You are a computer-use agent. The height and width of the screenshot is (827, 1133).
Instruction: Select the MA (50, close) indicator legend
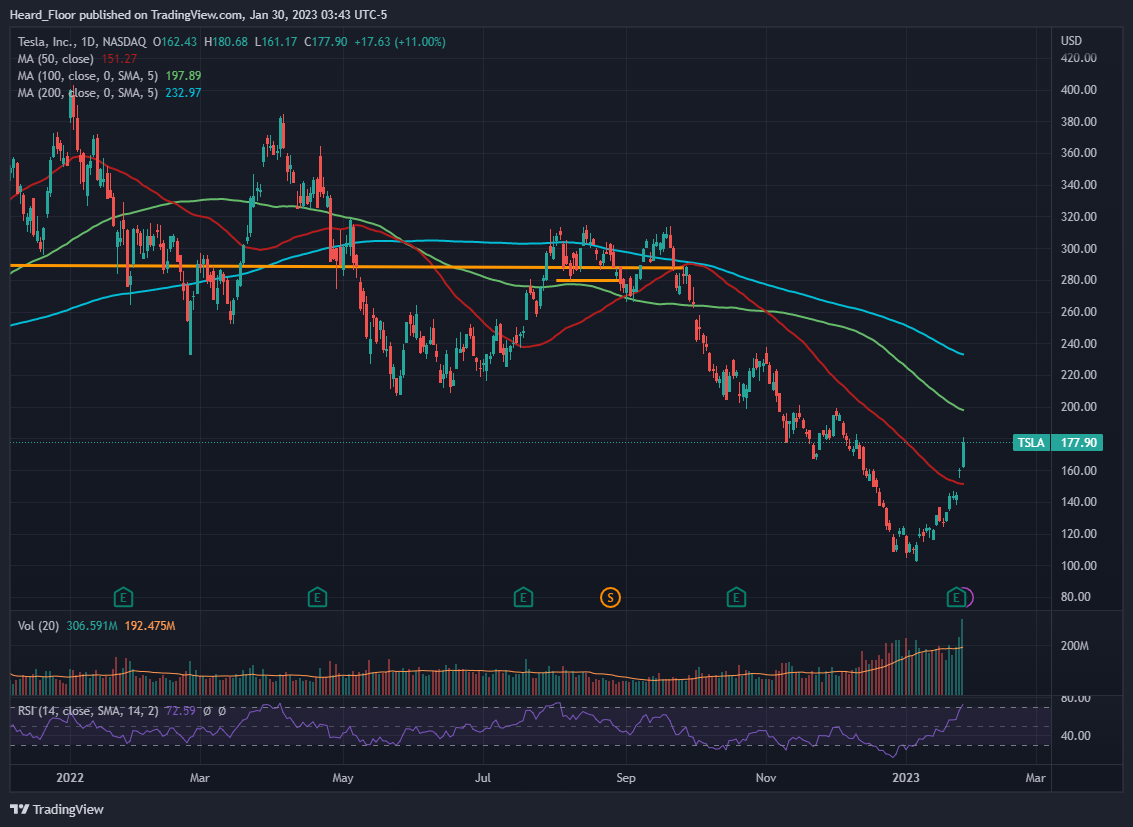56,59
